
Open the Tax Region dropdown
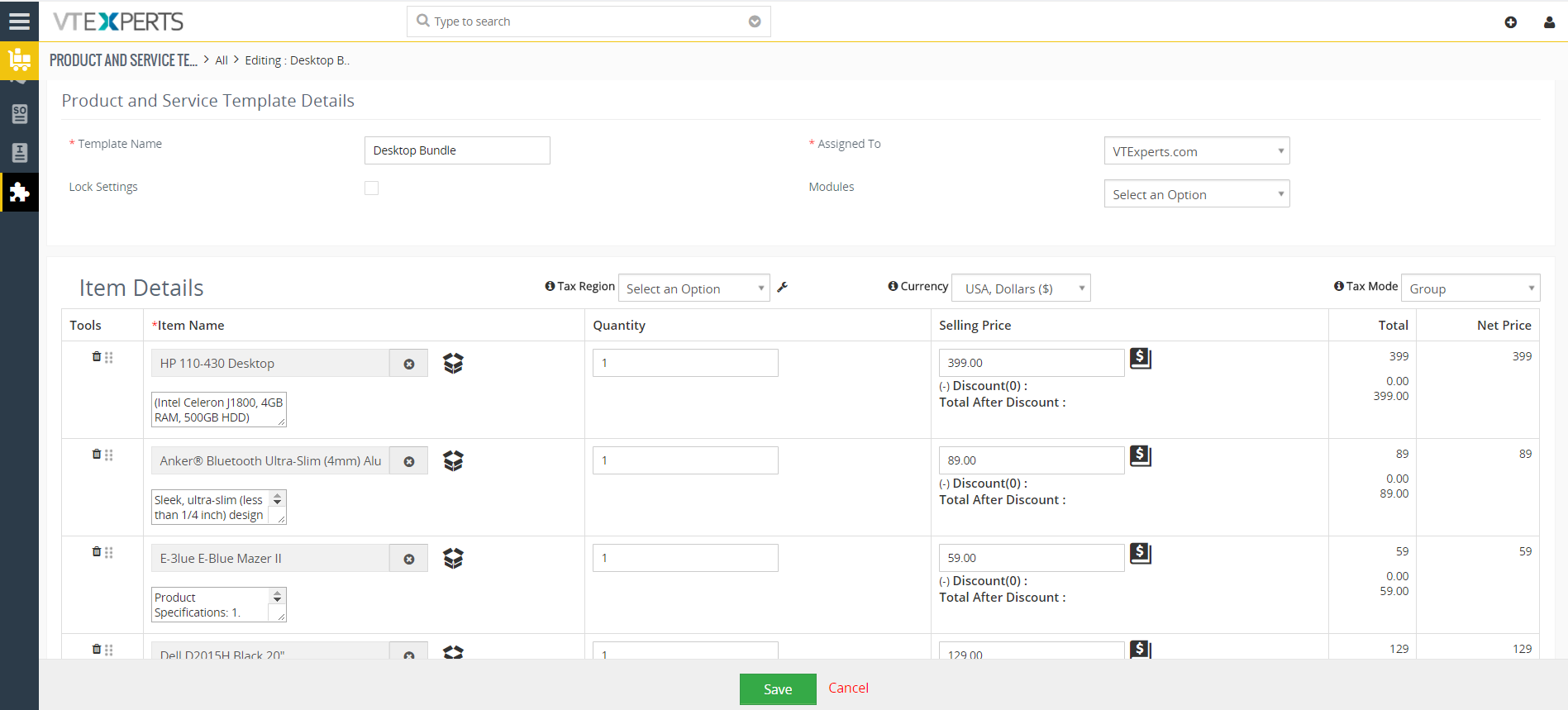pyautogui.click(x=694, y=288)
